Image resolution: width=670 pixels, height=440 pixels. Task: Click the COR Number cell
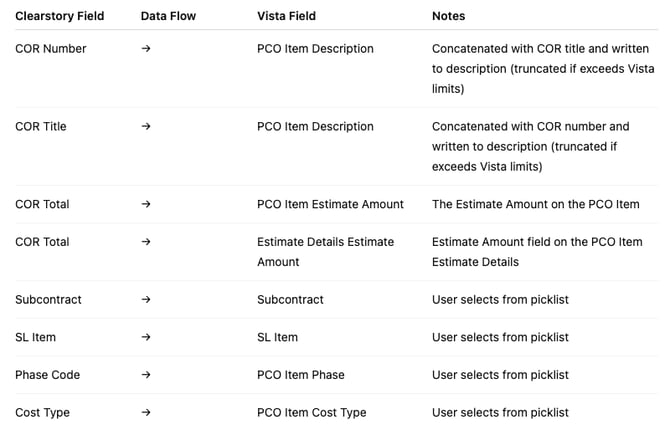(50, 49)
